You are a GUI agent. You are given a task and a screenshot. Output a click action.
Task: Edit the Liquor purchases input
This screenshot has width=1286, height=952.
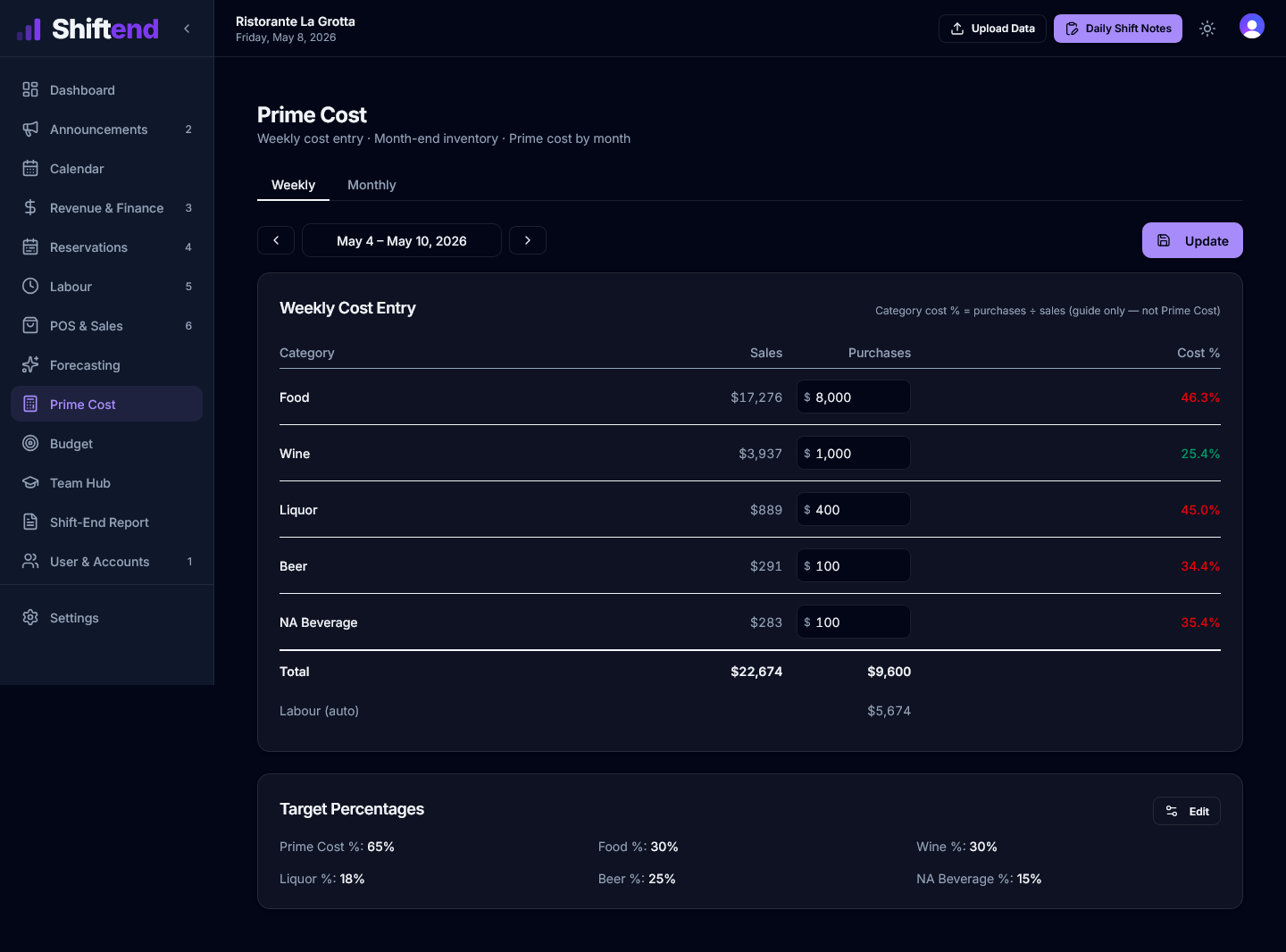point(854,509)
